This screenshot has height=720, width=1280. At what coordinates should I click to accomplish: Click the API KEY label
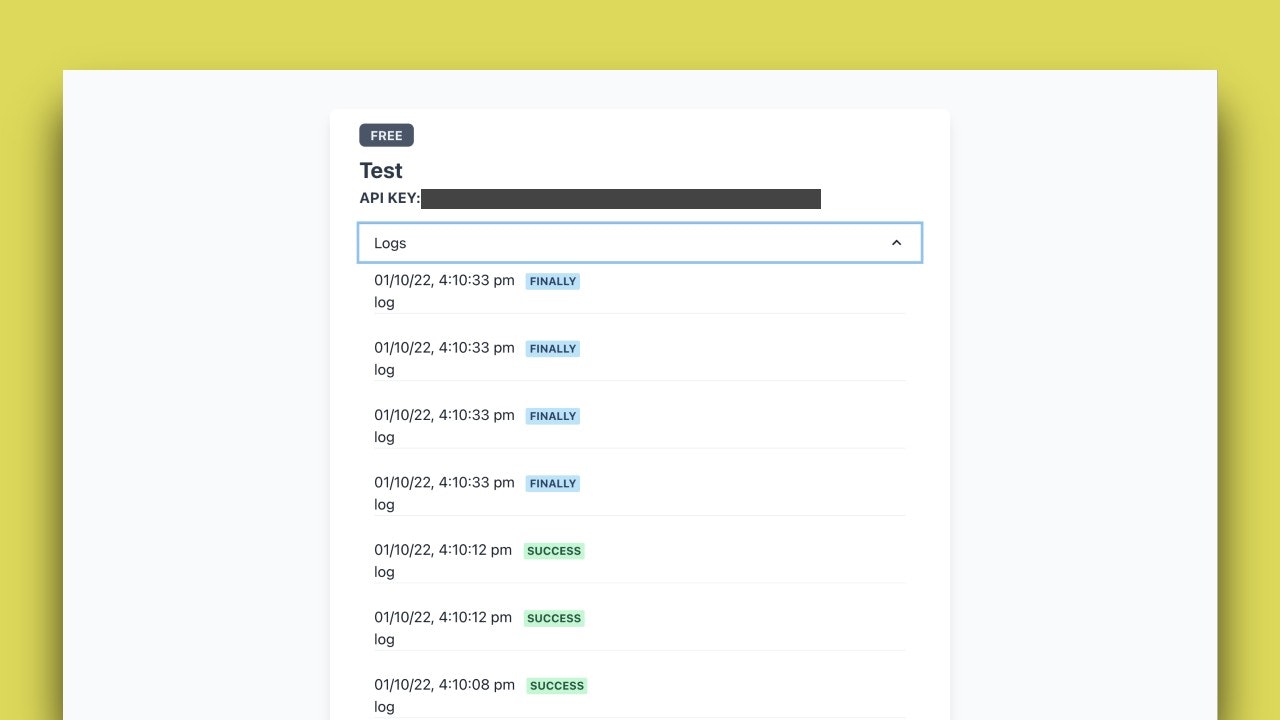(x=389, y=197)
